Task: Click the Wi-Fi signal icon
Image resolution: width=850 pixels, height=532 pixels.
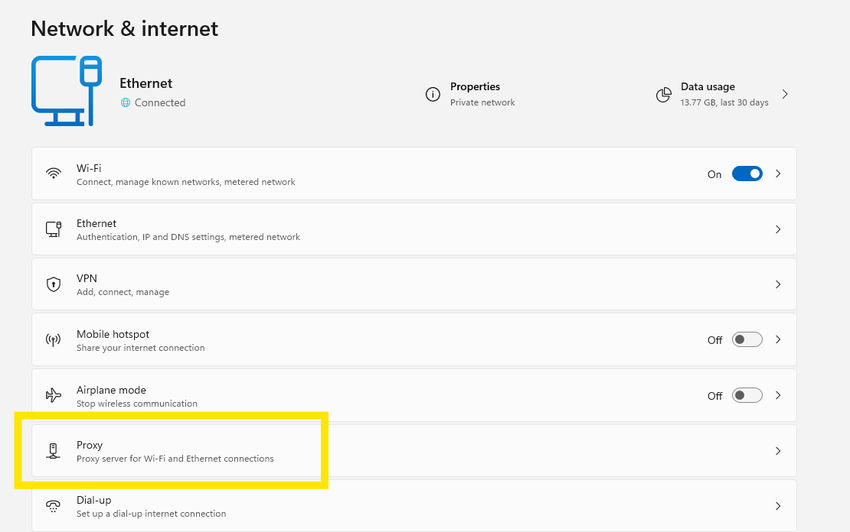Action: [x=53, y=174]
